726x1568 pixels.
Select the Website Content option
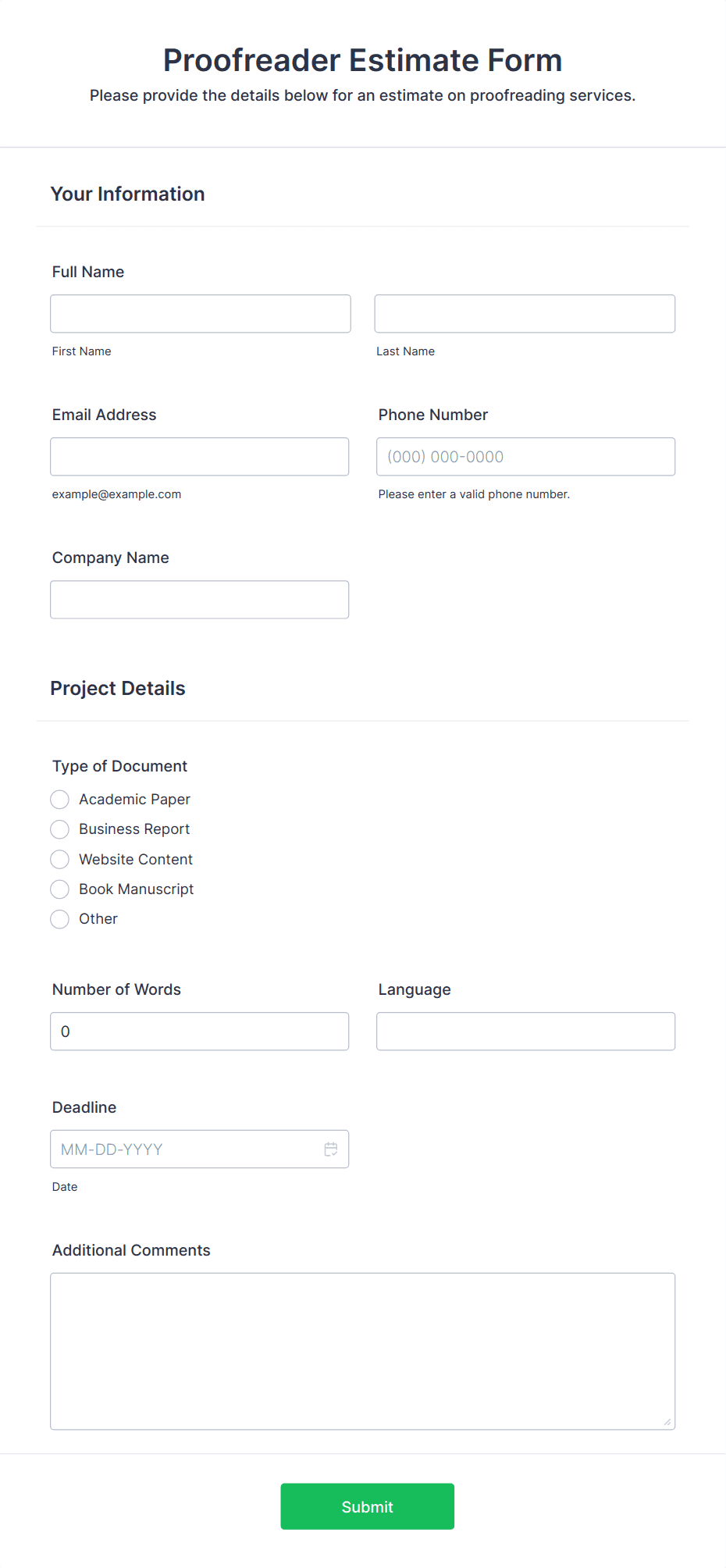tap(59, 859)
